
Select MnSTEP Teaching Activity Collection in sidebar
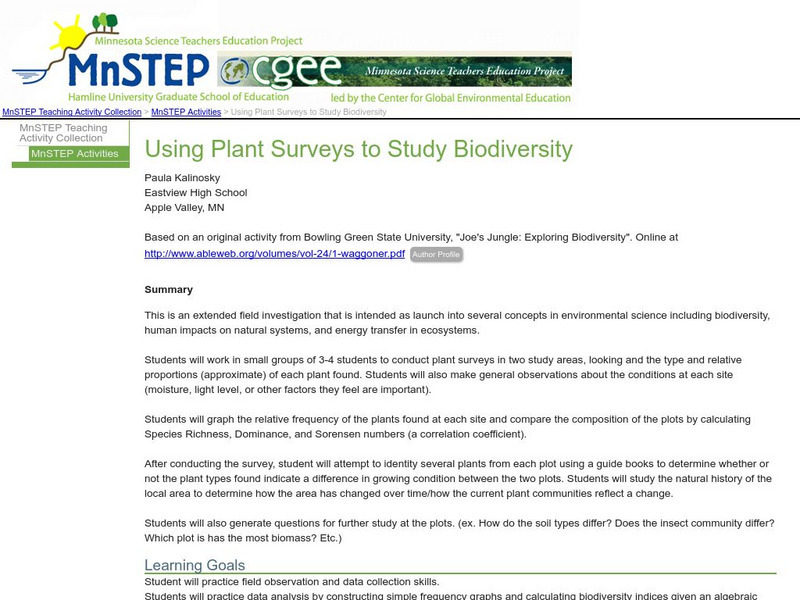63,133
